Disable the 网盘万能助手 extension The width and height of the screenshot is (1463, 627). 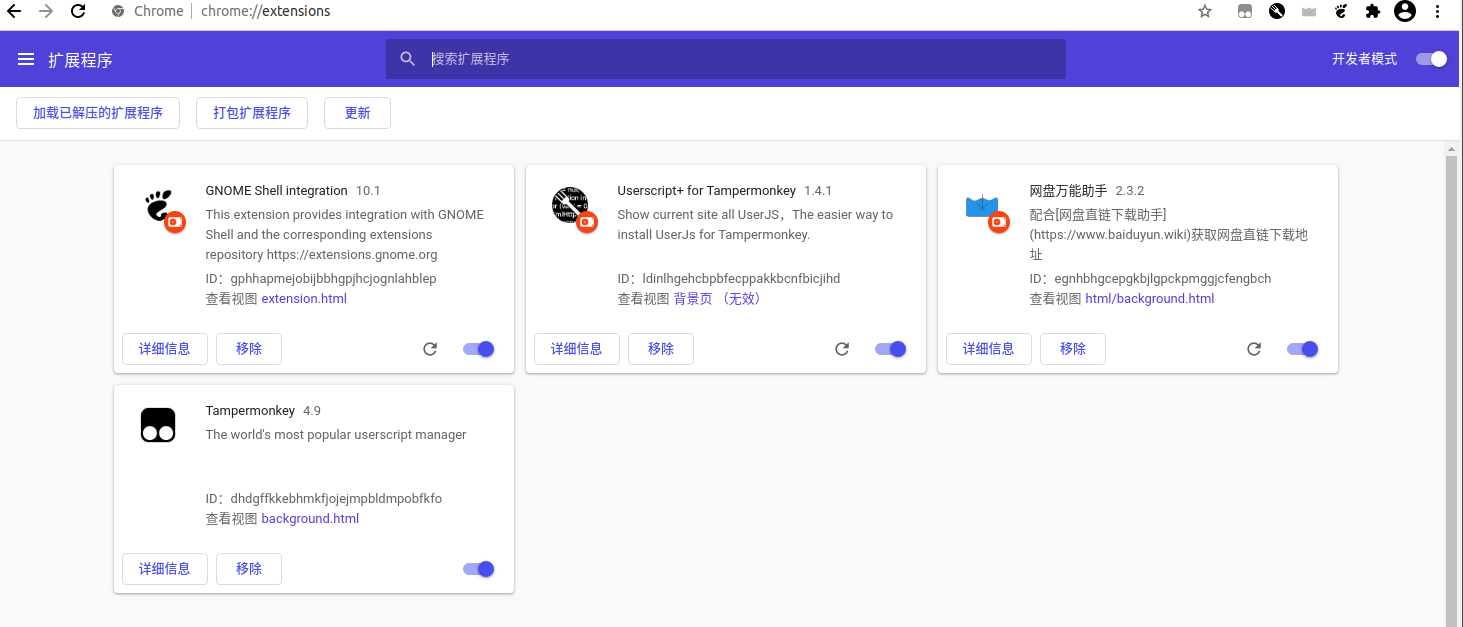(x=1303, y=349)
